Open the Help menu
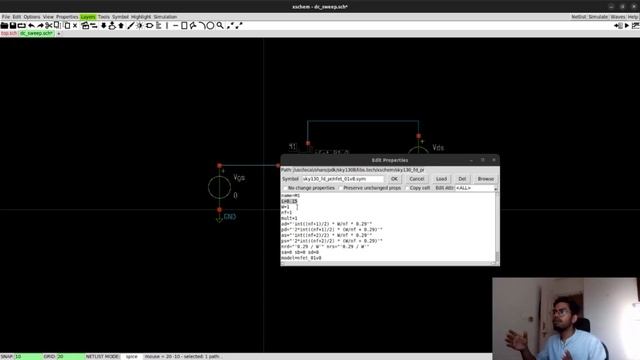 (633, 17)
